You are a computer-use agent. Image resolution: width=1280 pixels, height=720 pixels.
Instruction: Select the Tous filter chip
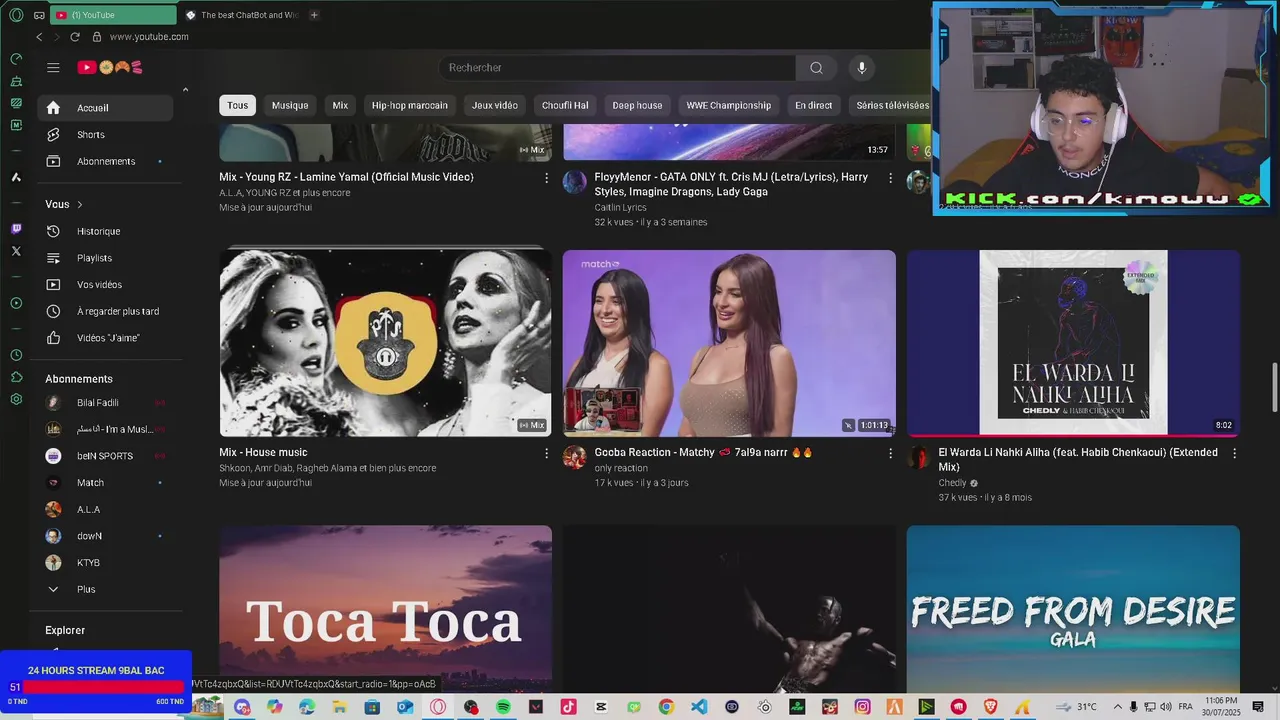click(237, 105)
